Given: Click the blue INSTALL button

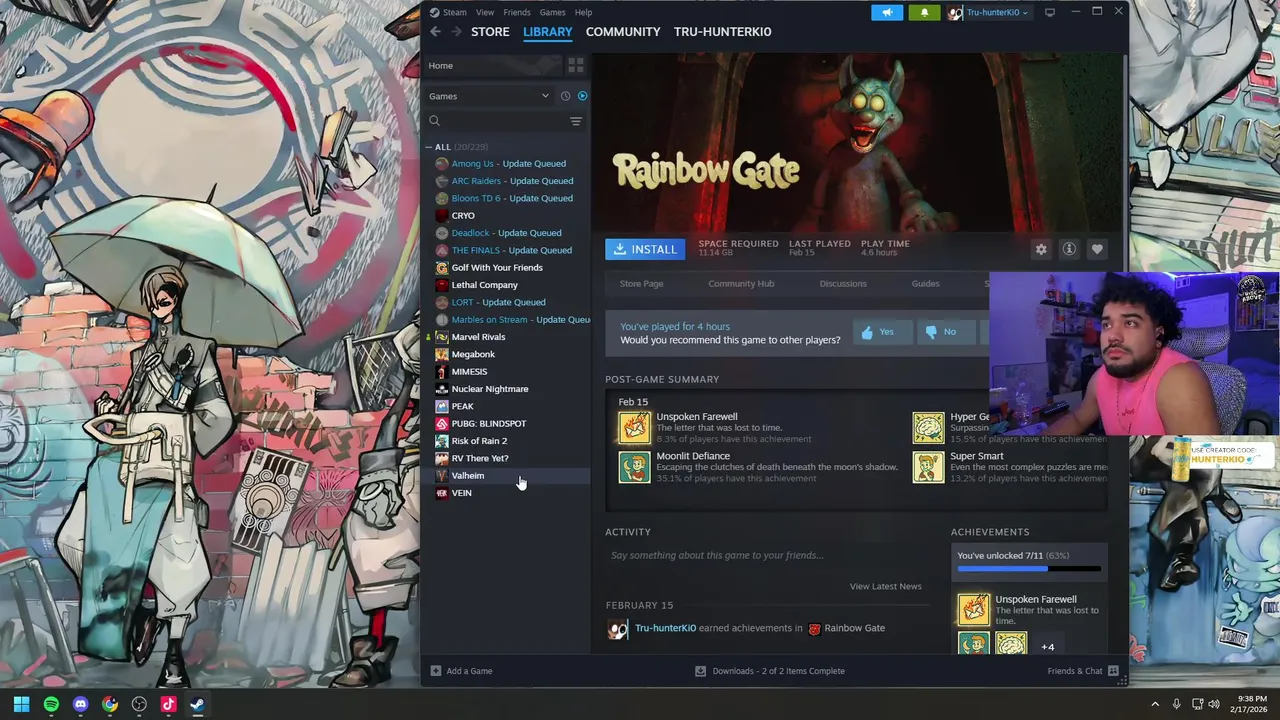Looking at the screenshot, I should coord(645,249).
